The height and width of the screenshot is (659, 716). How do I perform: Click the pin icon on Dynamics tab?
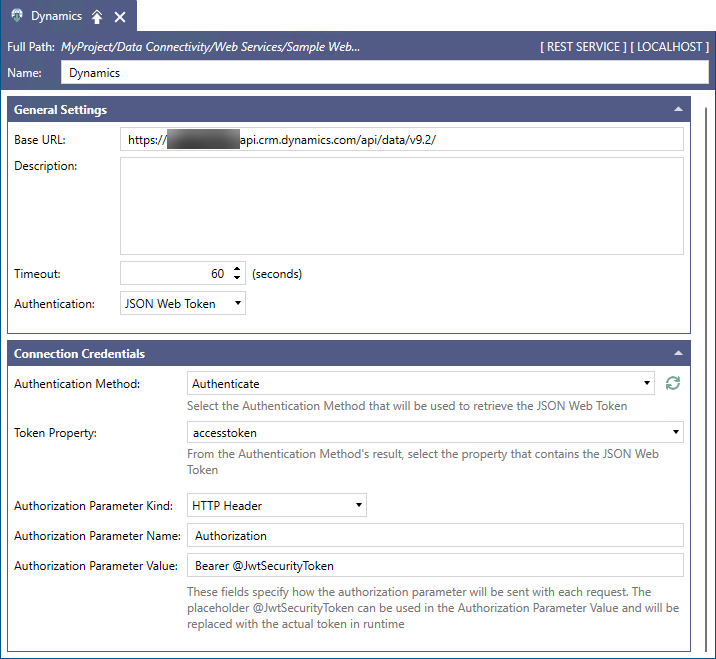click(97, 17)
